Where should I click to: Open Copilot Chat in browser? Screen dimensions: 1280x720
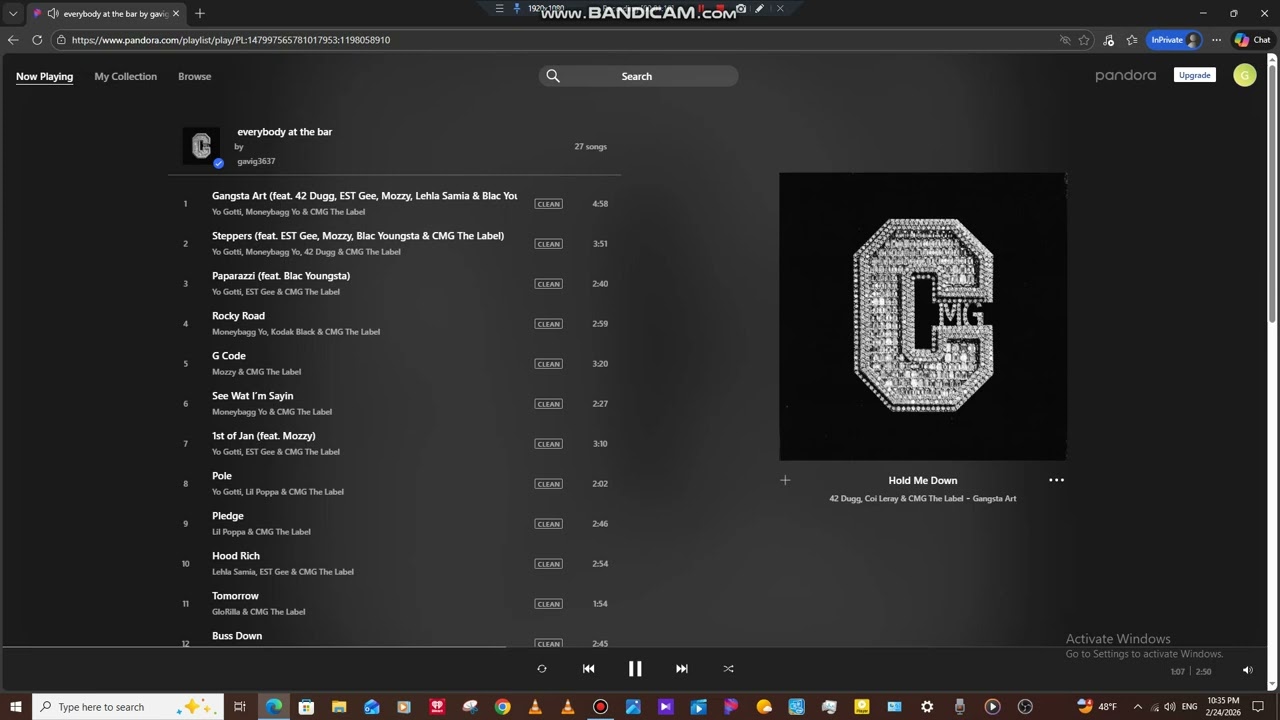(1252, 40)
